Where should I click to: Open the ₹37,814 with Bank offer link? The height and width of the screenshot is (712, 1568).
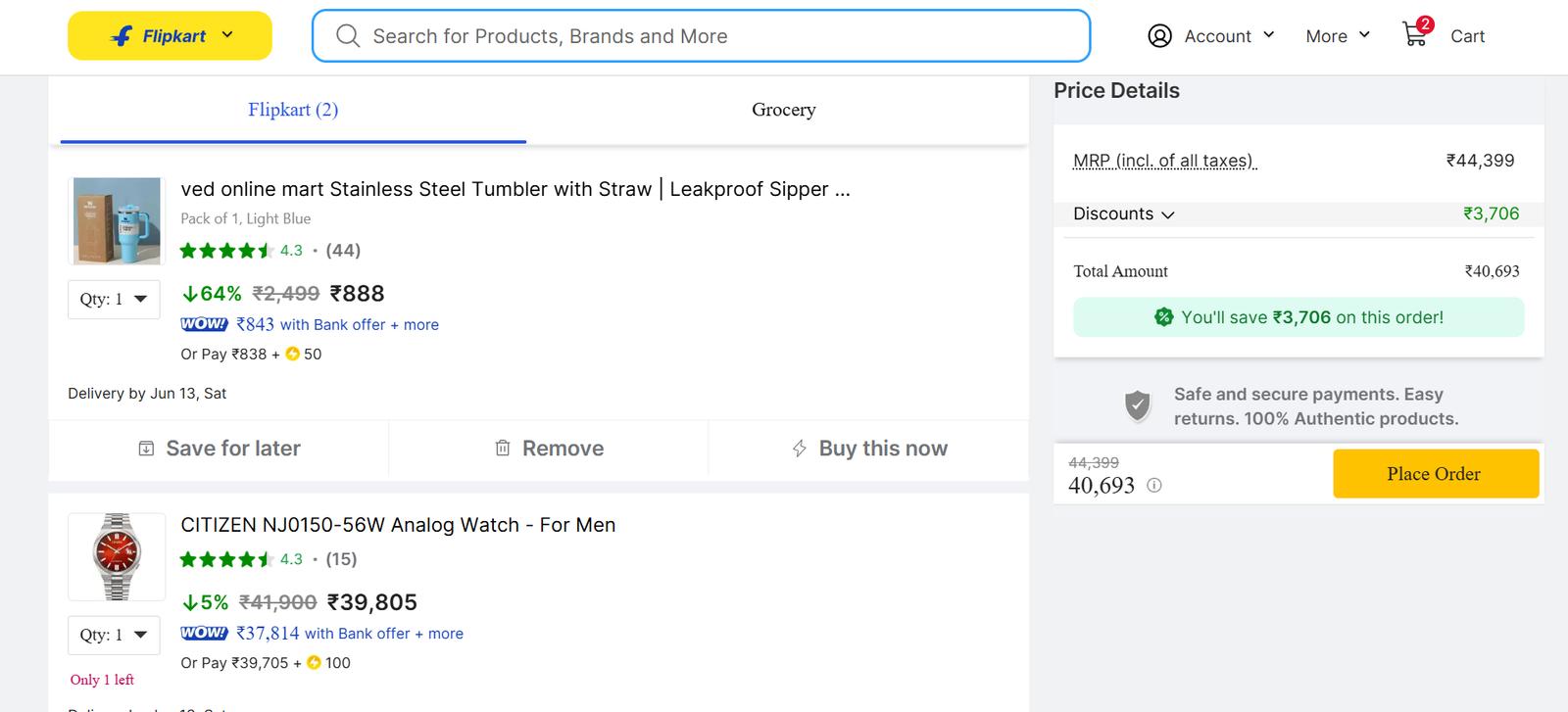coord(350,633)
